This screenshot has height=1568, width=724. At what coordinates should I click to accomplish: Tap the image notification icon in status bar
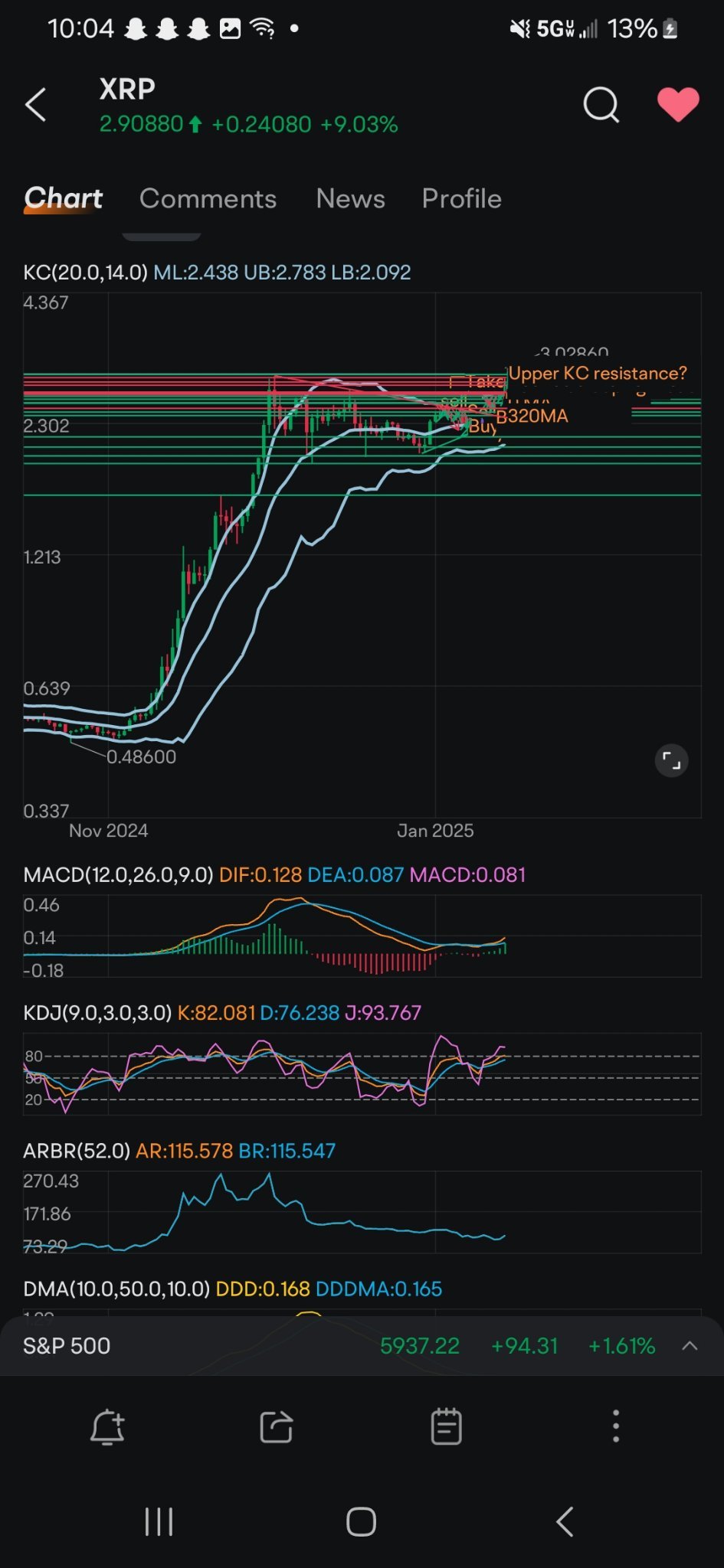click(230, 29)
